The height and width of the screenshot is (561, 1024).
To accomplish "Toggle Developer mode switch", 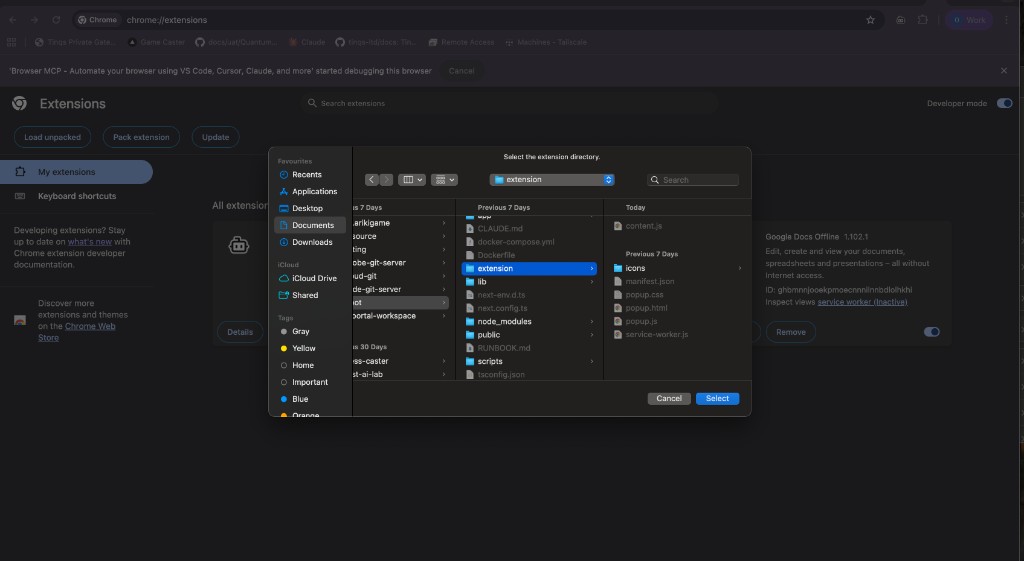I will point(1004,103).
